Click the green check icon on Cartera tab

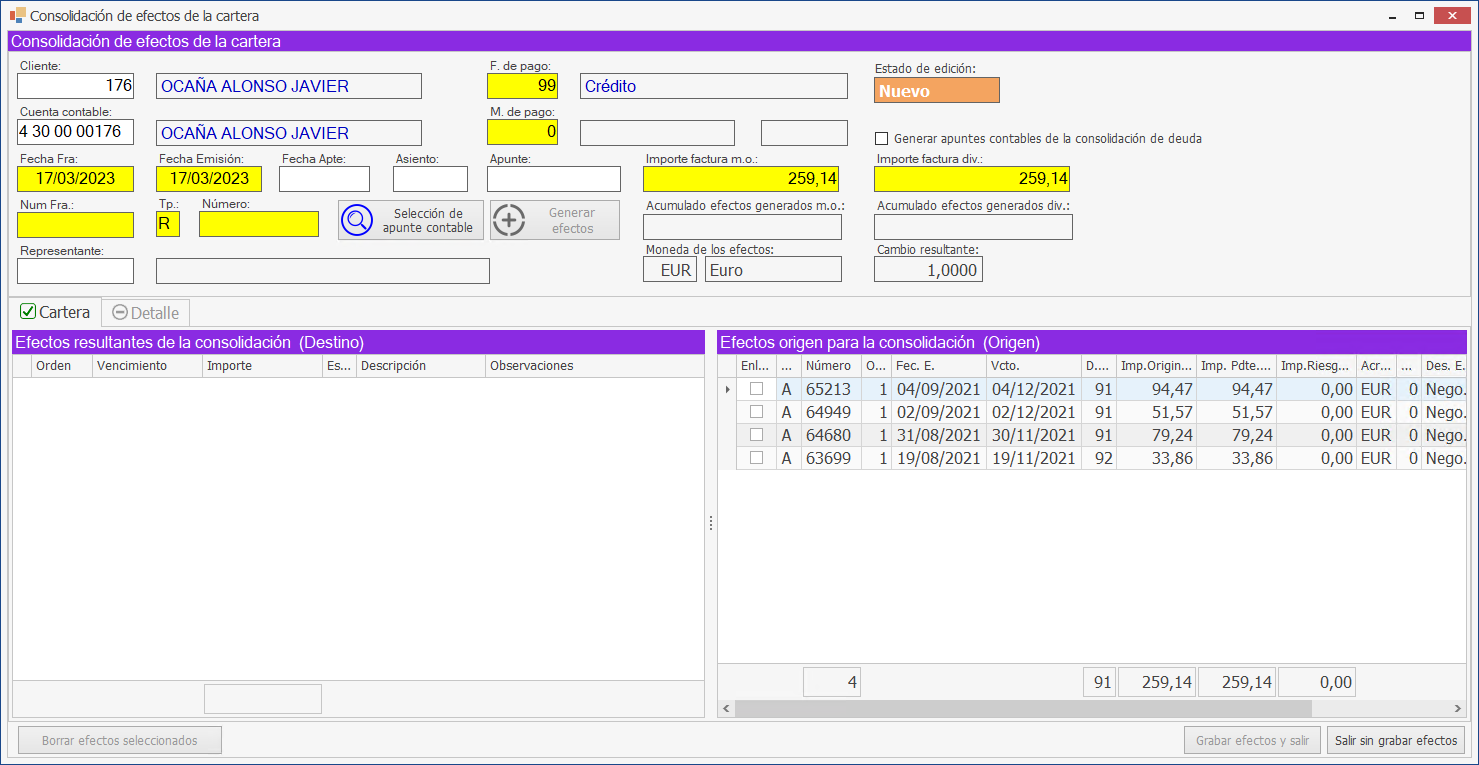coord(28,312)
